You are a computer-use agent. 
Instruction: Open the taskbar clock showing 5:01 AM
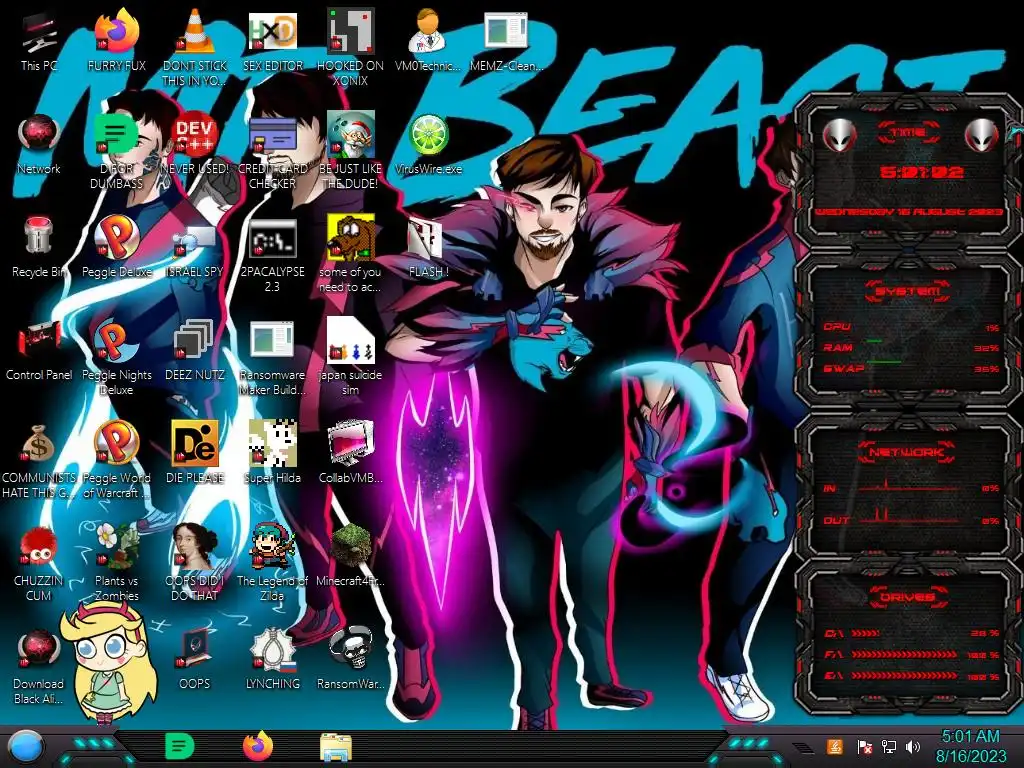(970, 746)
